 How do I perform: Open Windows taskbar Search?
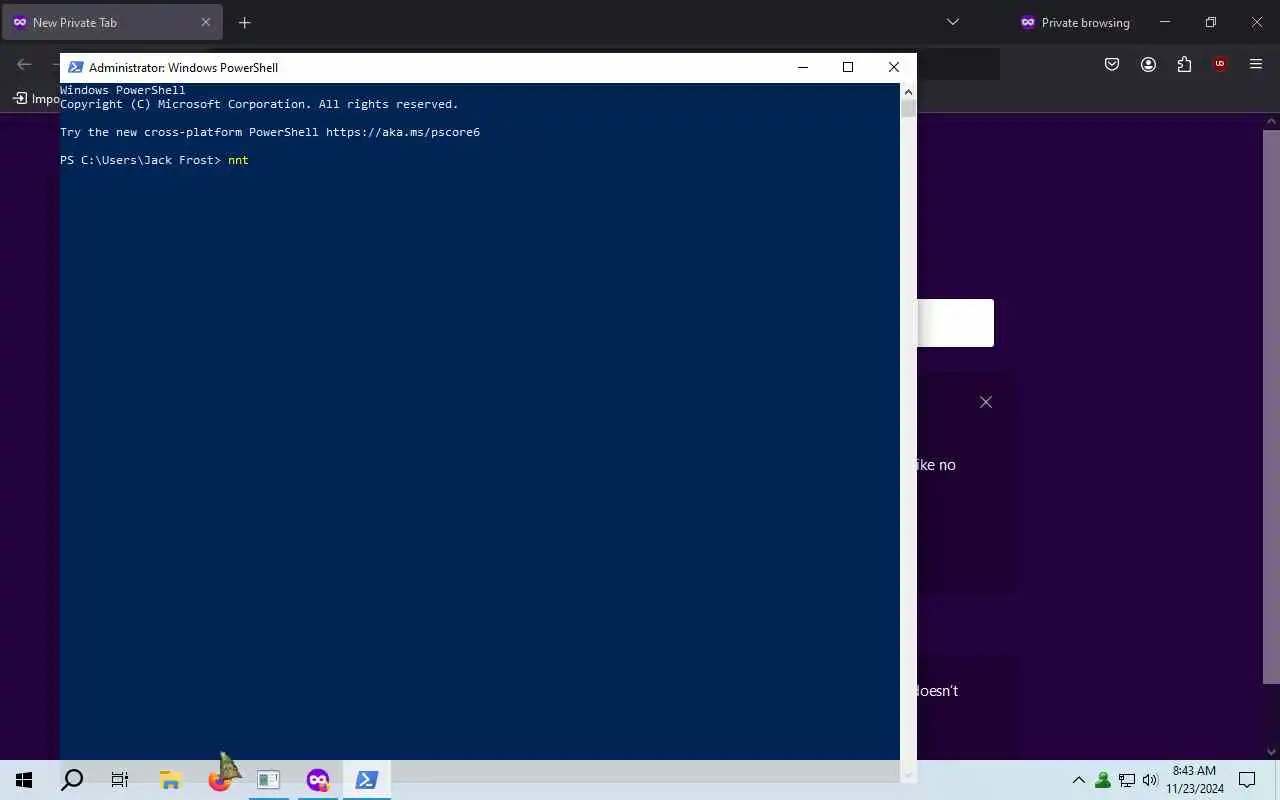[72, 780]
